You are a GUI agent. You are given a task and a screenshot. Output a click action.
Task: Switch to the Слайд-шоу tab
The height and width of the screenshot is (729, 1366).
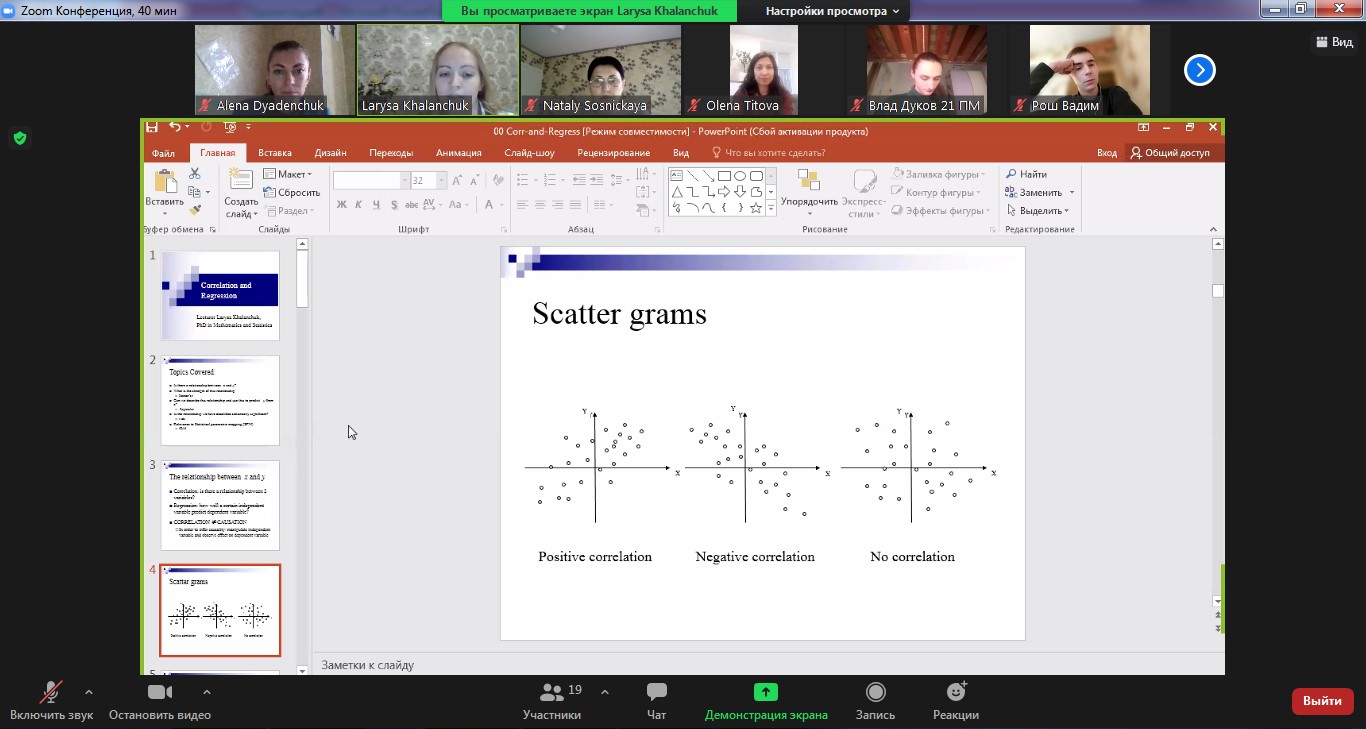[x=530, y=153]
